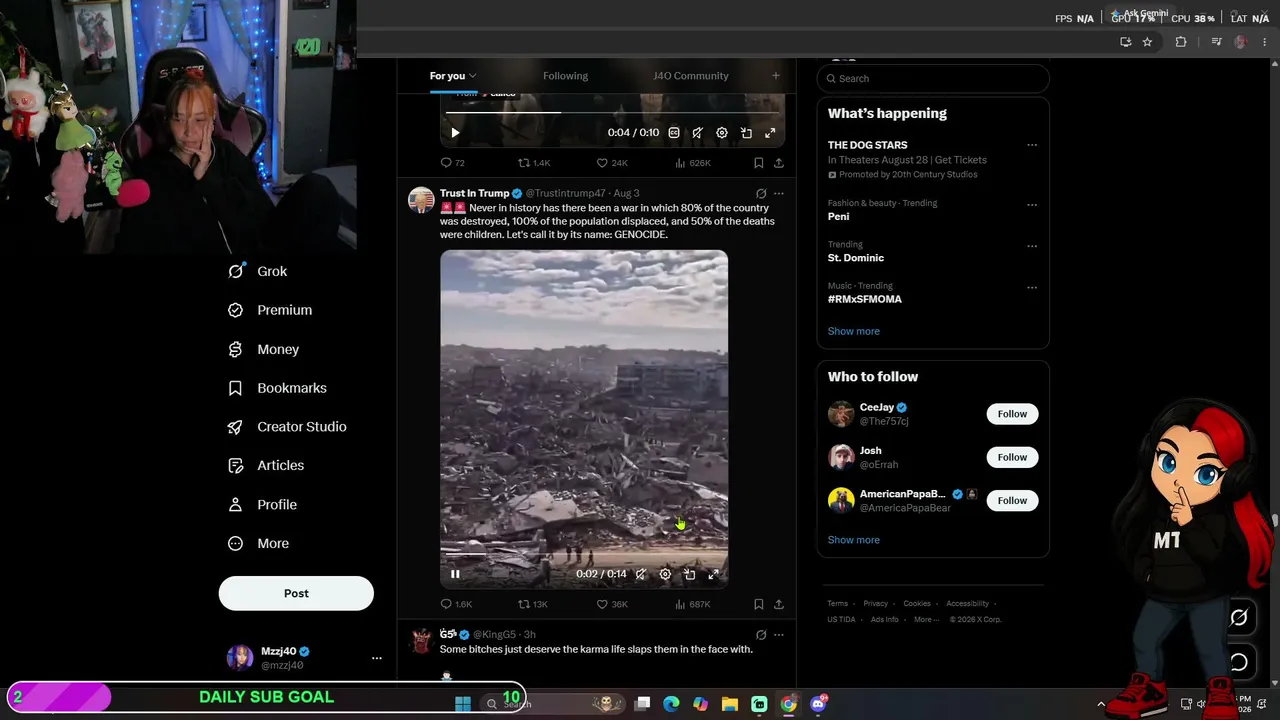The width and height of the screenshot is (1280, 720).
Task: Repost Trust In Trump post with 13K reposts
Action: (x=532, y=604)
